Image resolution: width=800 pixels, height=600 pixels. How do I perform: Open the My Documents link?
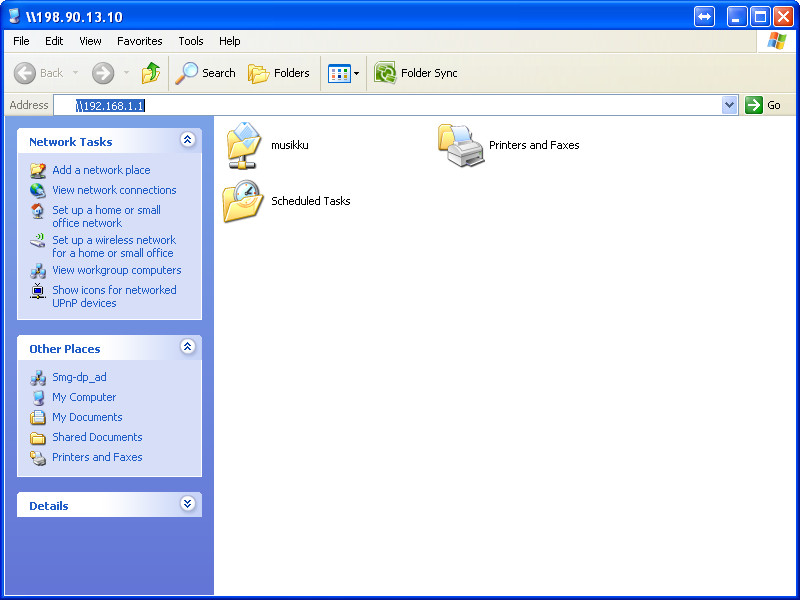(87, 417)
